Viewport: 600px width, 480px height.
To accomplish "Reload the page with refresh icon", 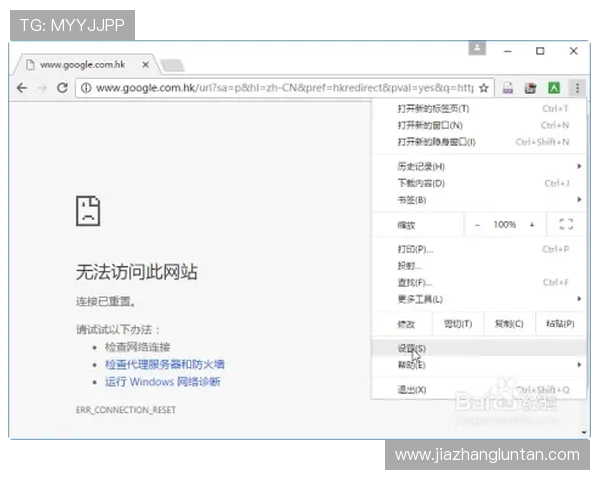I will tap(62, 88).
